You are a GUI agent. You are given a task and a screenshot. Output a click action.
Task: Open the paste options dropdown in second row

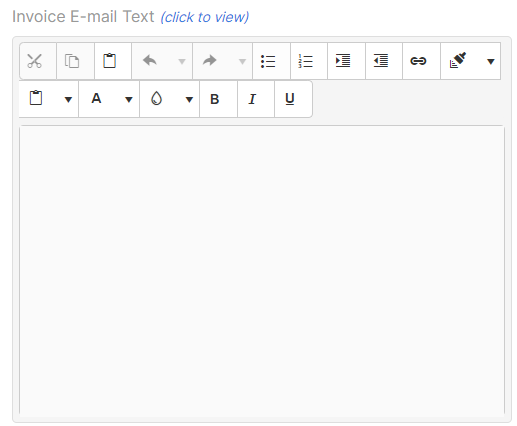(68, 99)
